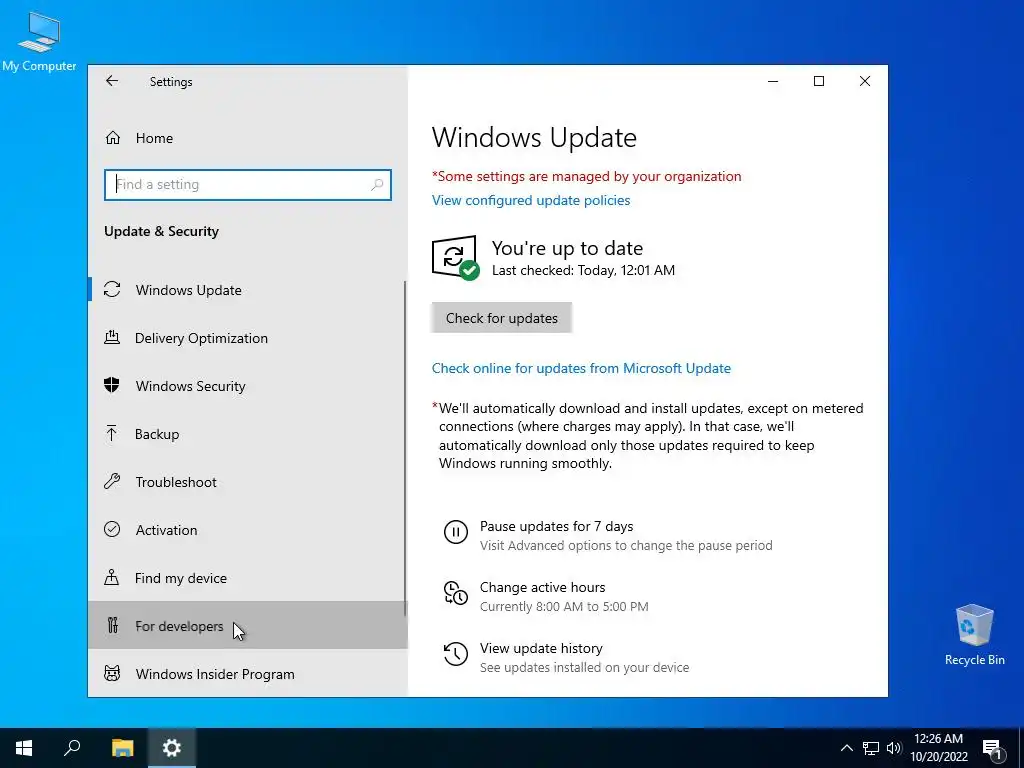
Task: Click the Find a setting search box
Action: (248, 185)
